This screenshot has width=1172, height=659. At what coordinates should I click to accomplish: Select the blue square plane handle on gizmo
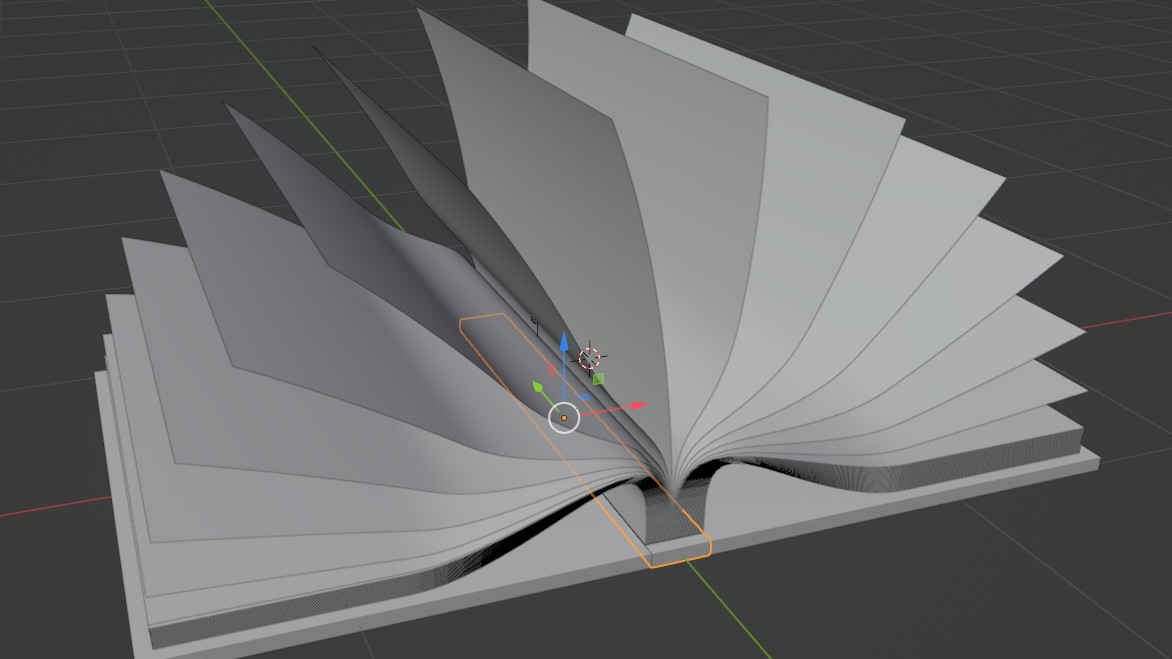click(585, 399)
